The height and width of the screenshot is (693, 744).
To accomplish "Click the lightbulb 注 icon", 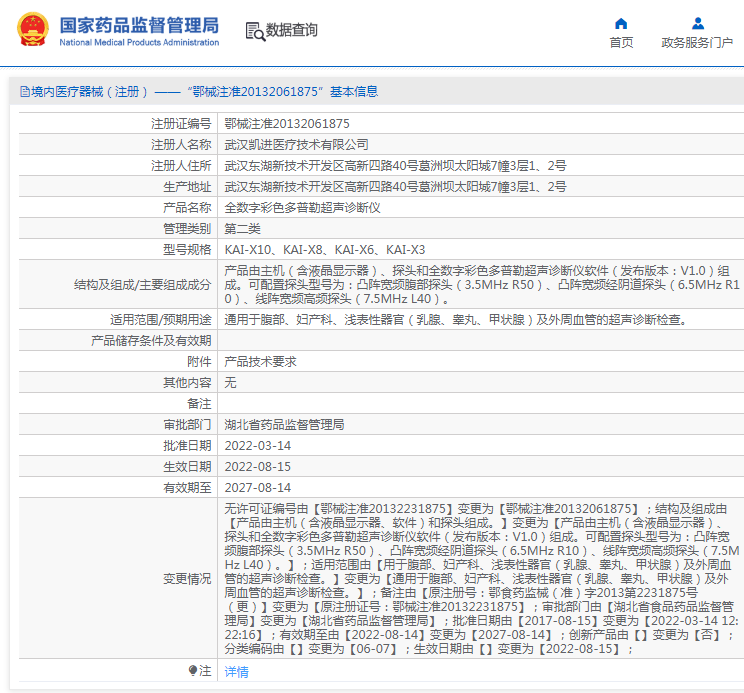I will coord(193,670).
